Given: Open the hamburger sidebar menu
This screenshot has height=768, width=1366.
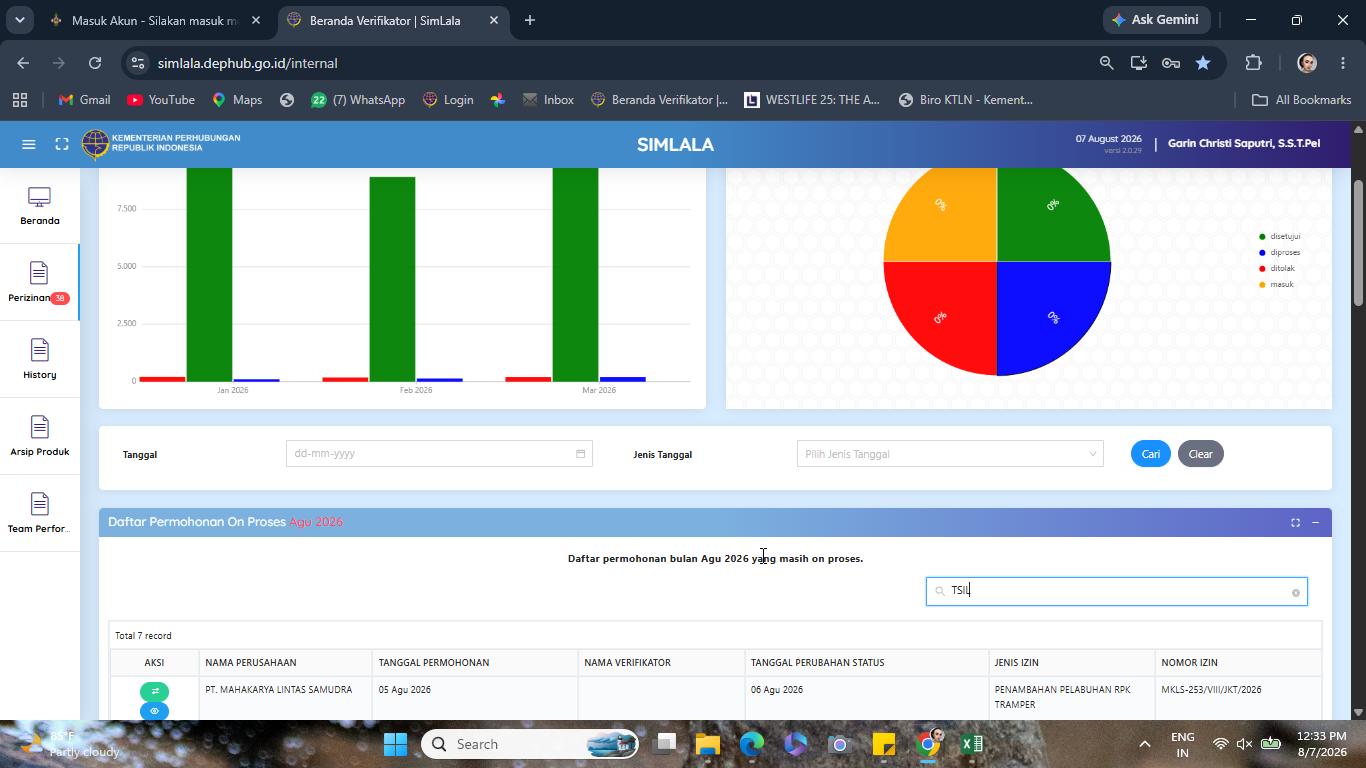Looking at the screenshot, I should tap(29, 144).
